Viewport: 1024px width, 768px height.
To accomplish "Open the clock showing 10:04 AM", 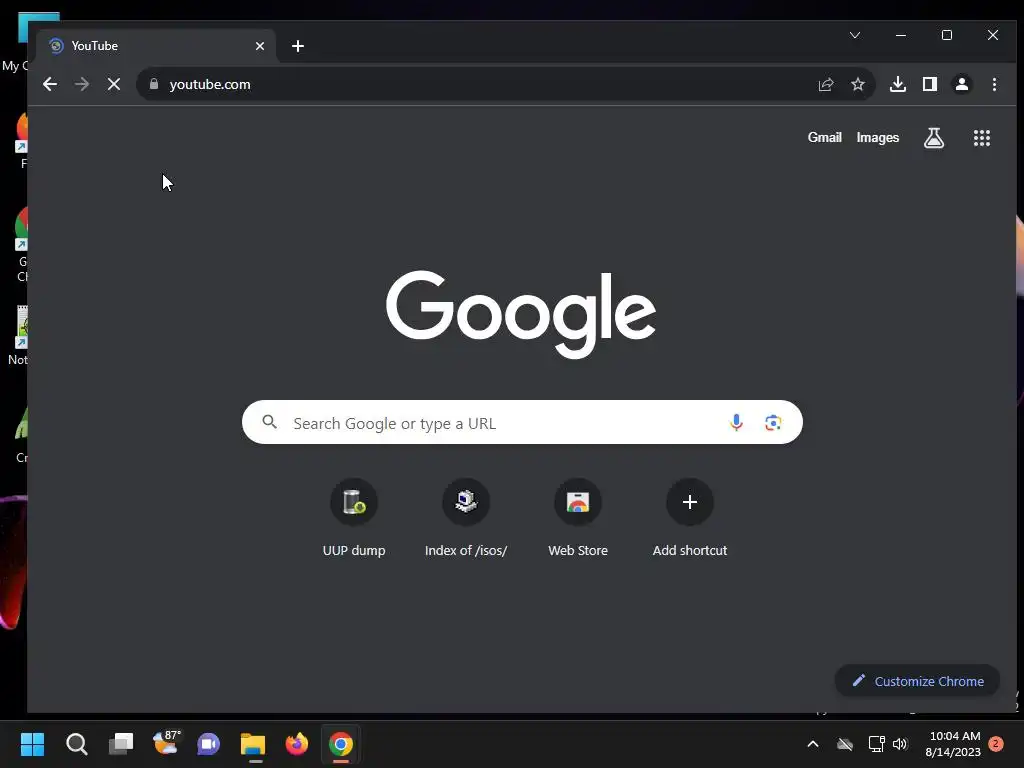I will click(x=953, y=744).
